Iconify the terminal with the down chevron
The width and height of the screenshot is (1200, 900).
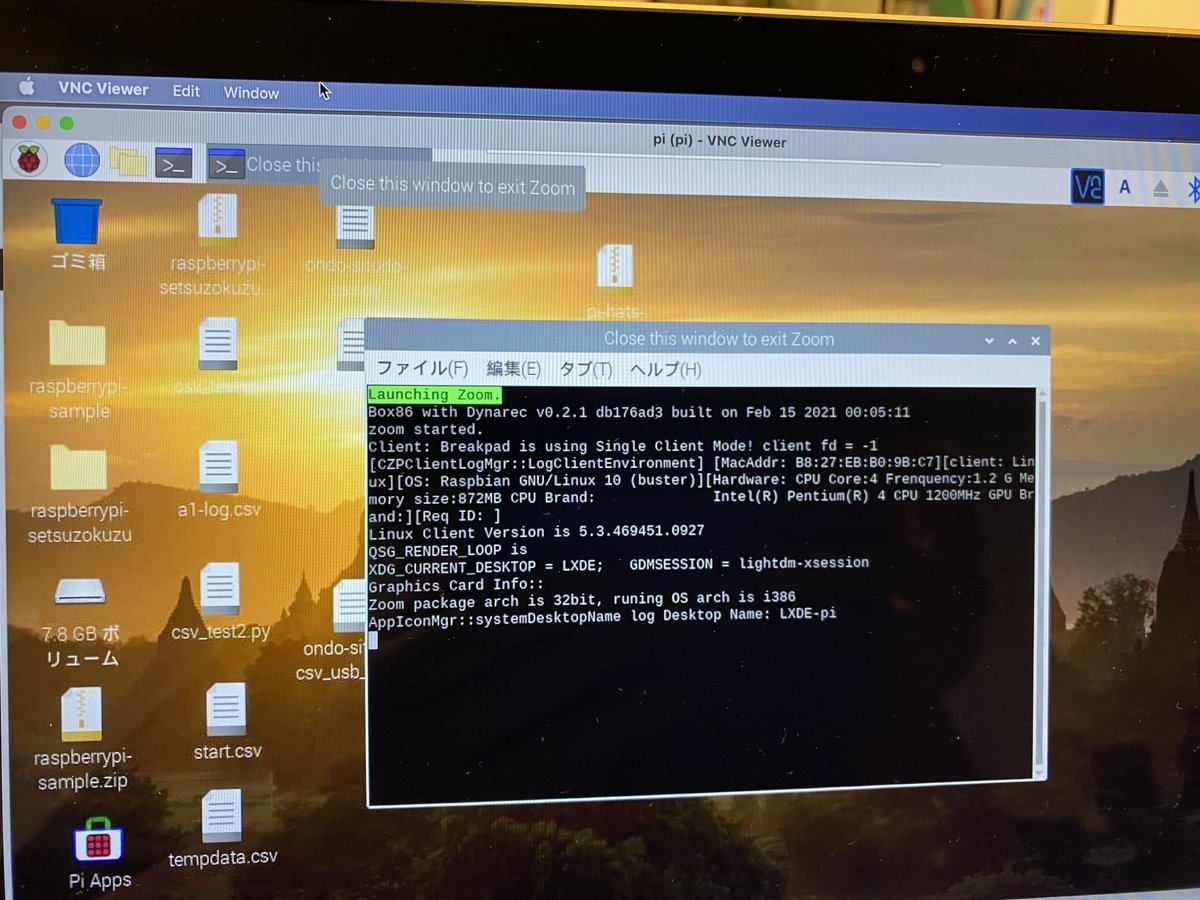pos(990,341)
